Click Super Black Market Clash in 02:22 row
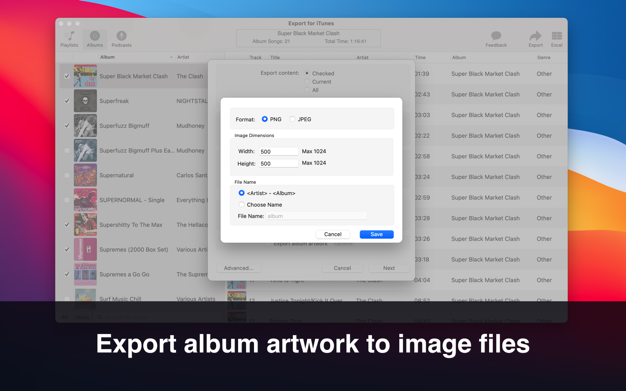The width and height of the screenshot is (626, 391). 485,135
